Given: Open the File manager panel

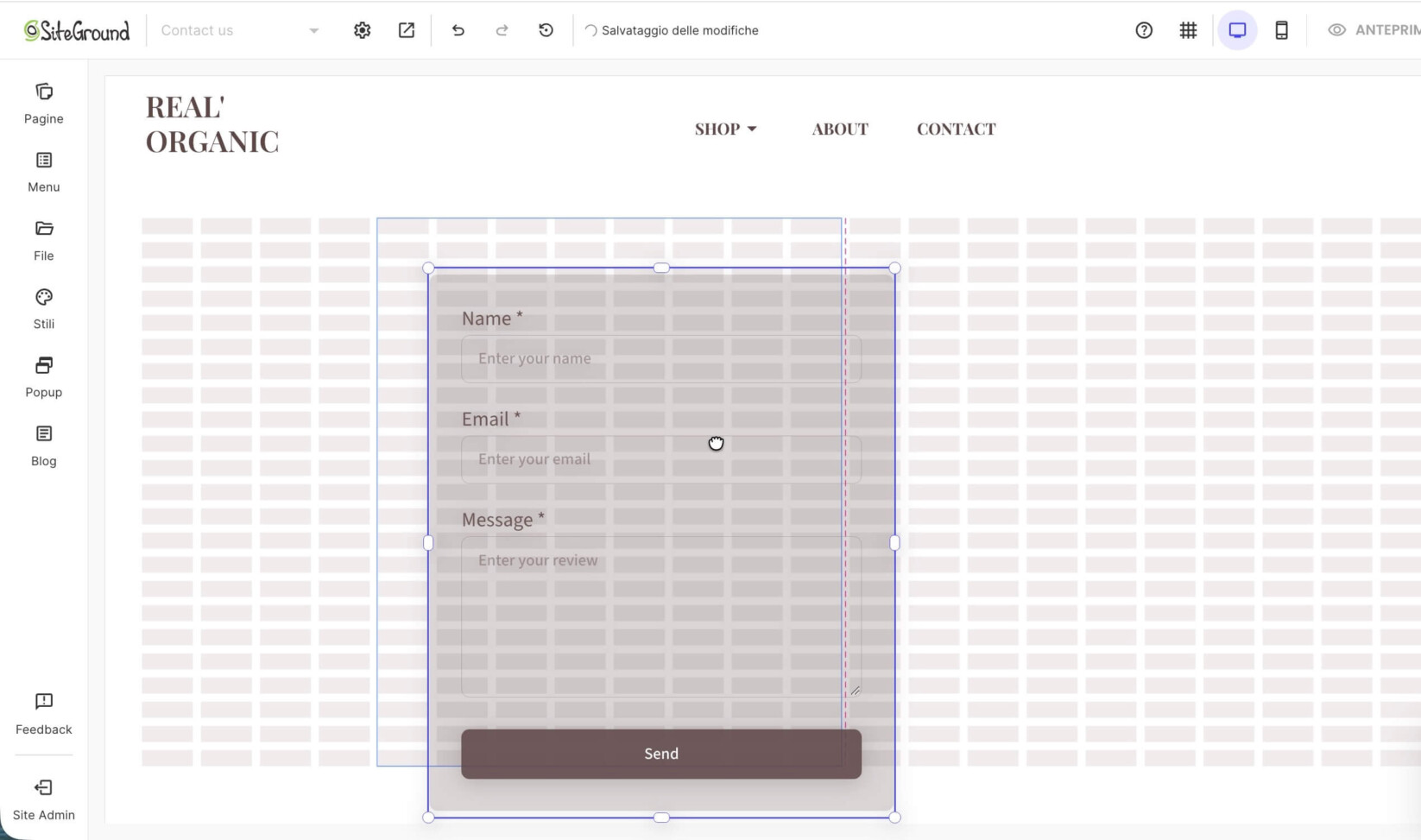Looking at the screenshot, I should (44, 241).
